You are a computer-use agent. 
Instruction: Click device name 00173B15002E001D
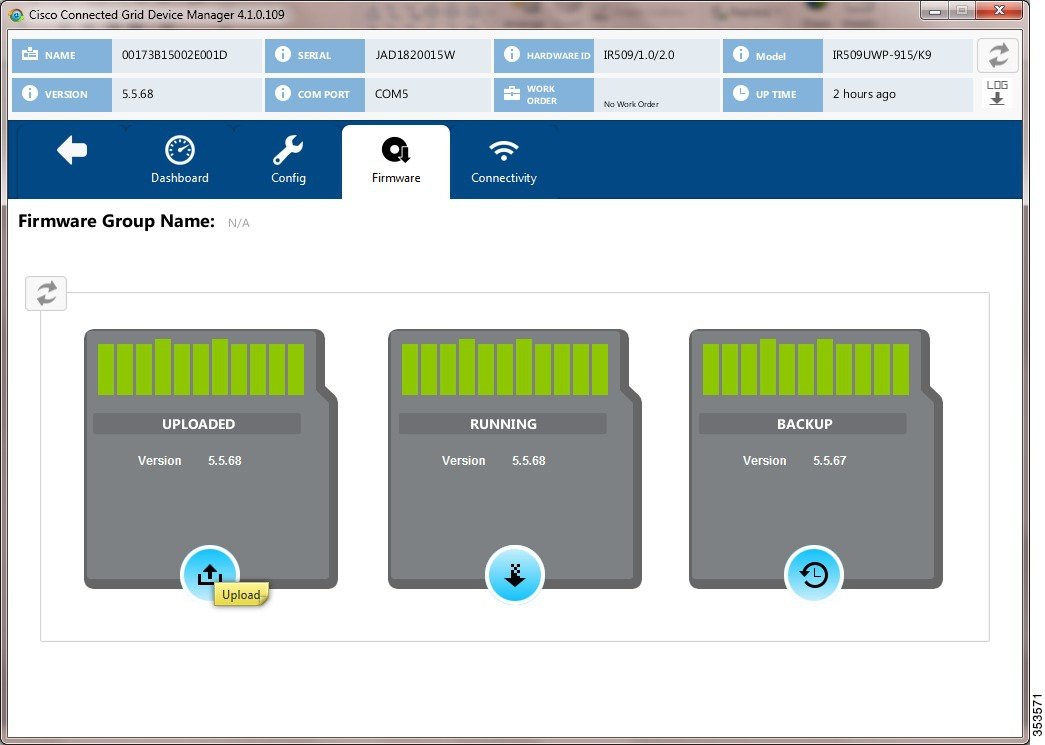pos(175,55)
